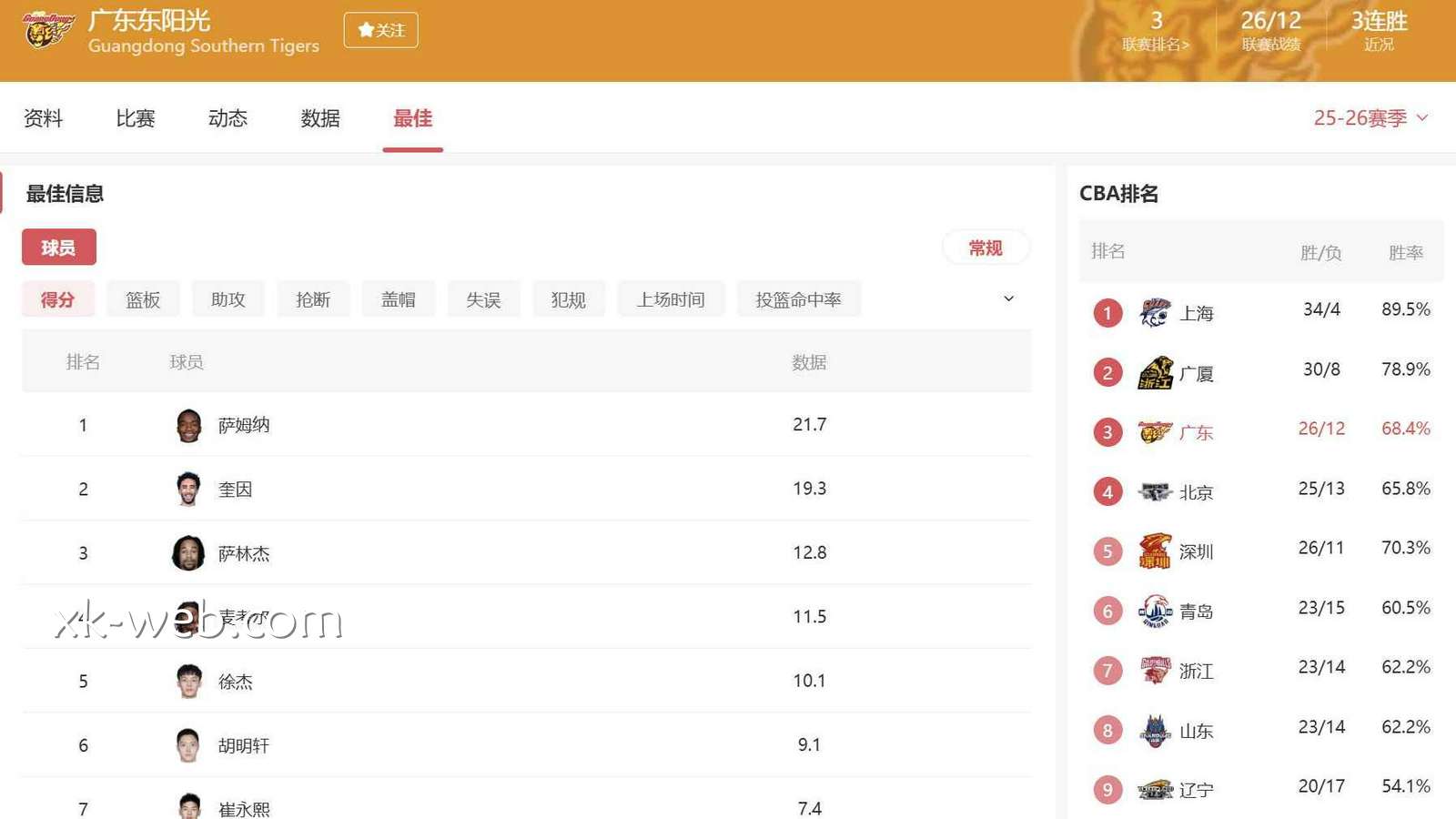Expand more stat filters with the chevron
The height and width of the screenshot is (819, 1456).
coord(1008,298)
